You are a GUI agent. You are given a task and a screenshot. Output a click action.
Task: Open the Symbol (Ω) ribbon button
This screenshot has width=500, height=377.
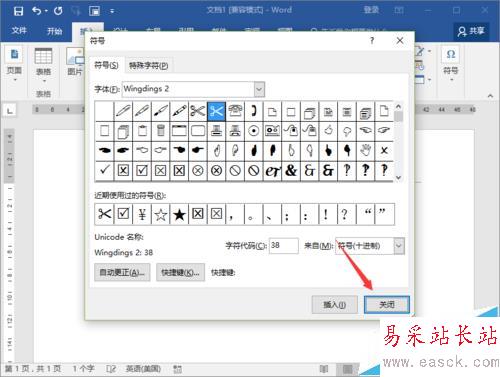[451, 62]
